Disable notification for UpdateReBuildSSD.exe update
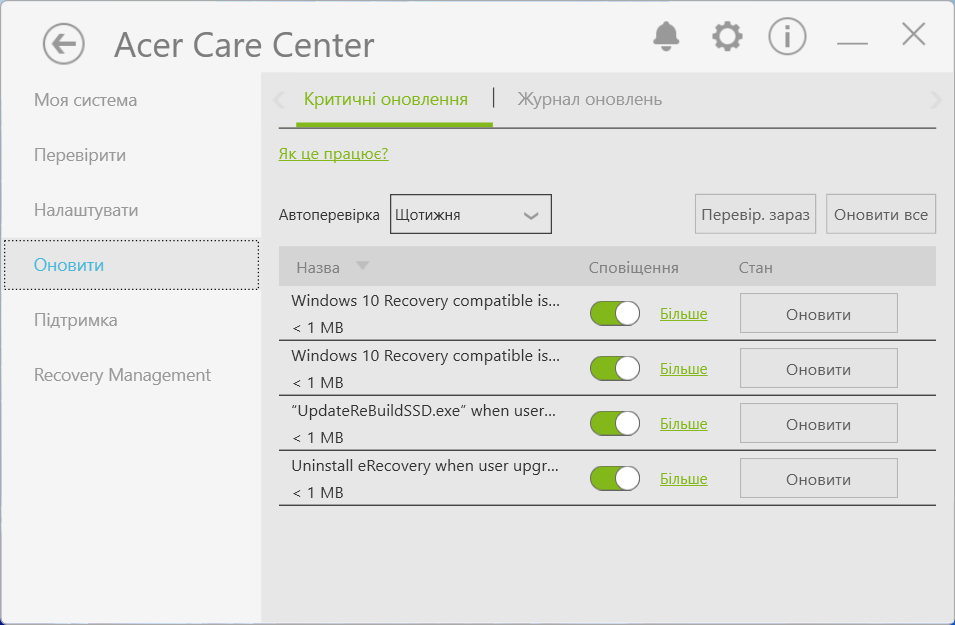955x625 pixels. [615, 424]
